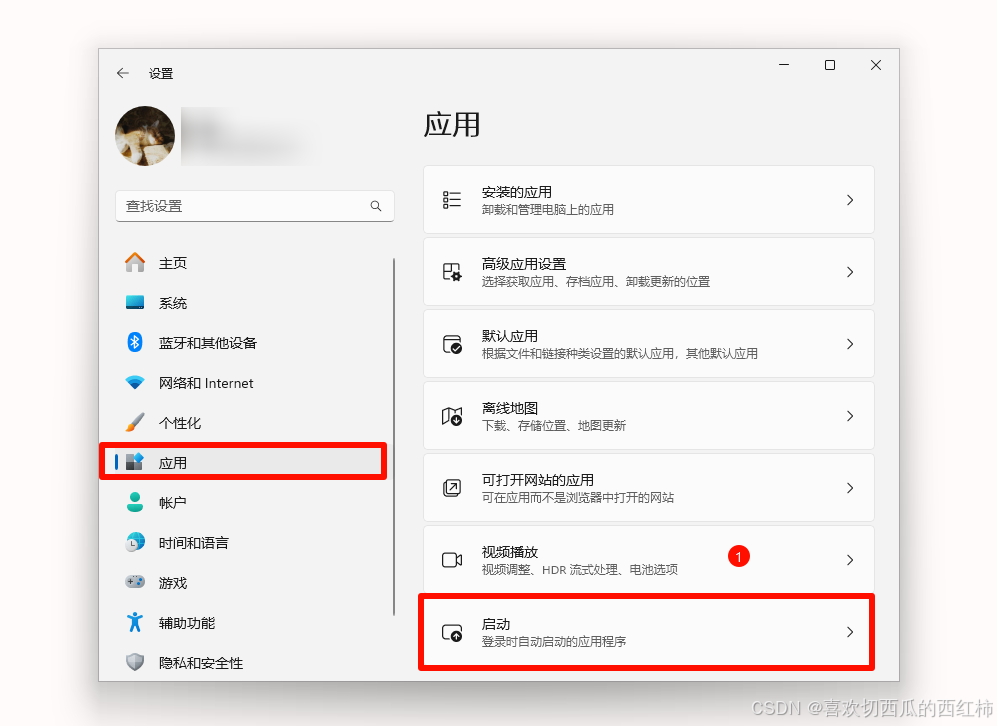This screenshot has width=997, height=726.
Task: Click the magnifier search icon
Action: click(376, 206)
